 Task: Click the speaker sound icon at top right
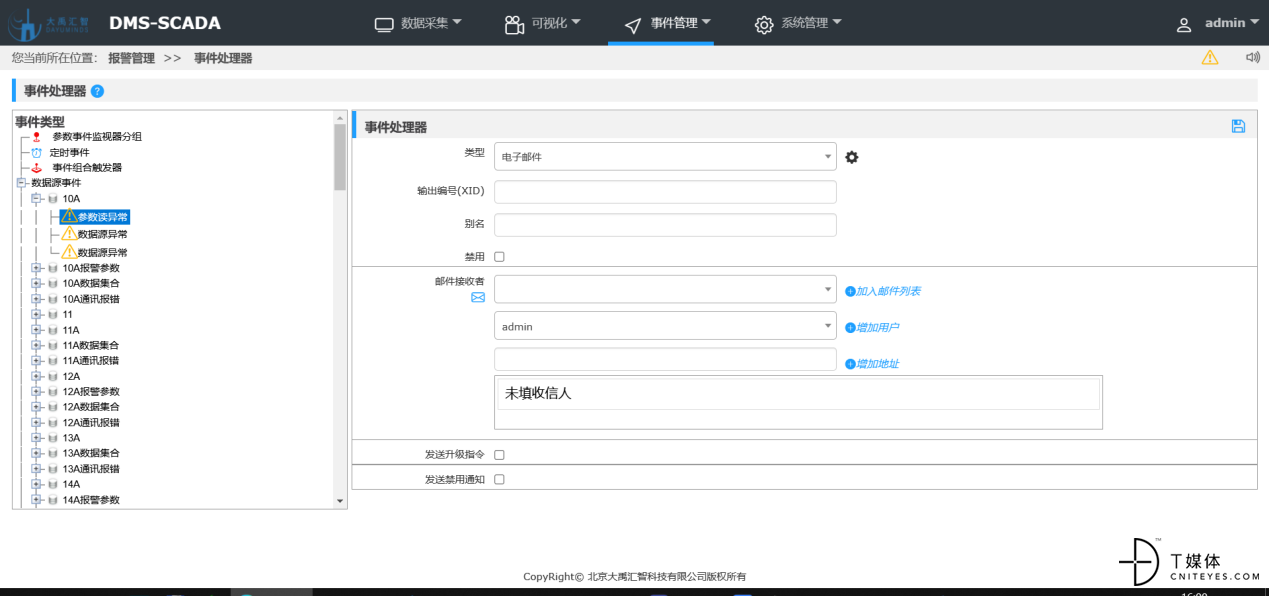[x=1252, y=57]
